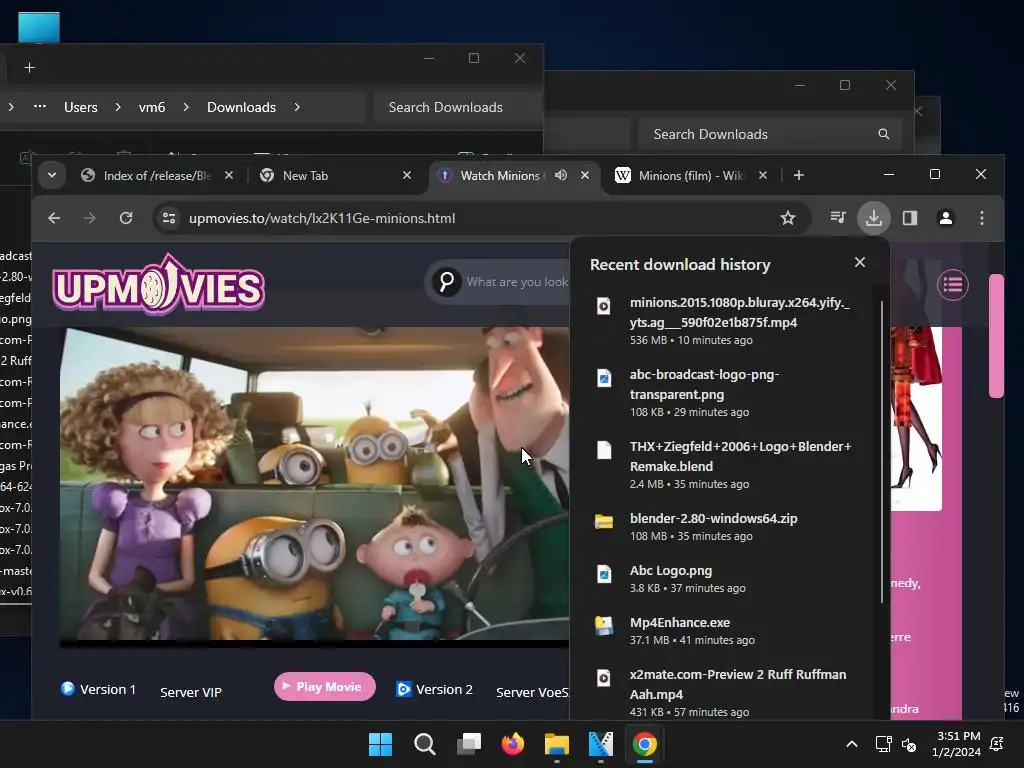
Task: Click the blender zip folder icon
Action: (x=603, y=521)
